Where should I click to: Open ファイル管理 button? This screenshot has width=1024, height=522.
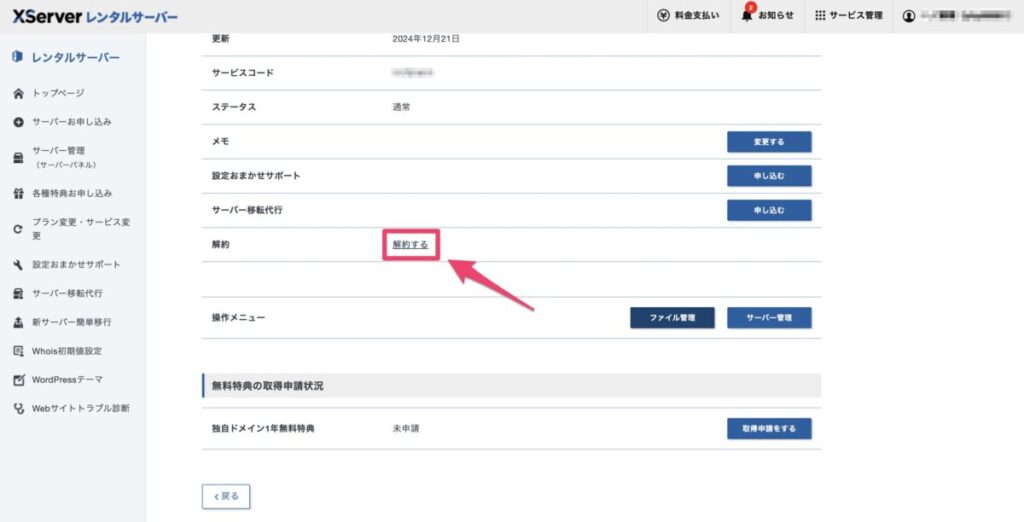pyautogui.click(x=672, y=318)
